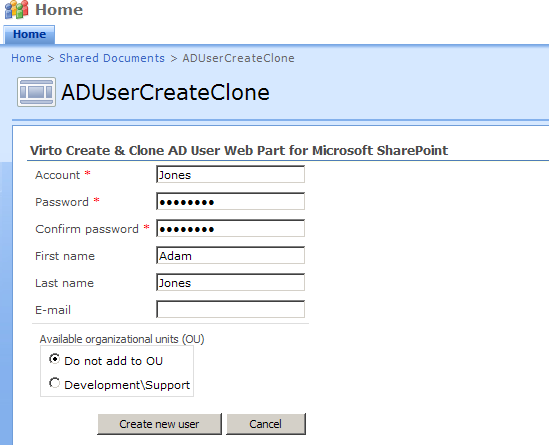
Task: Select Development\Support organizational unit
Action: pos(54,383)
